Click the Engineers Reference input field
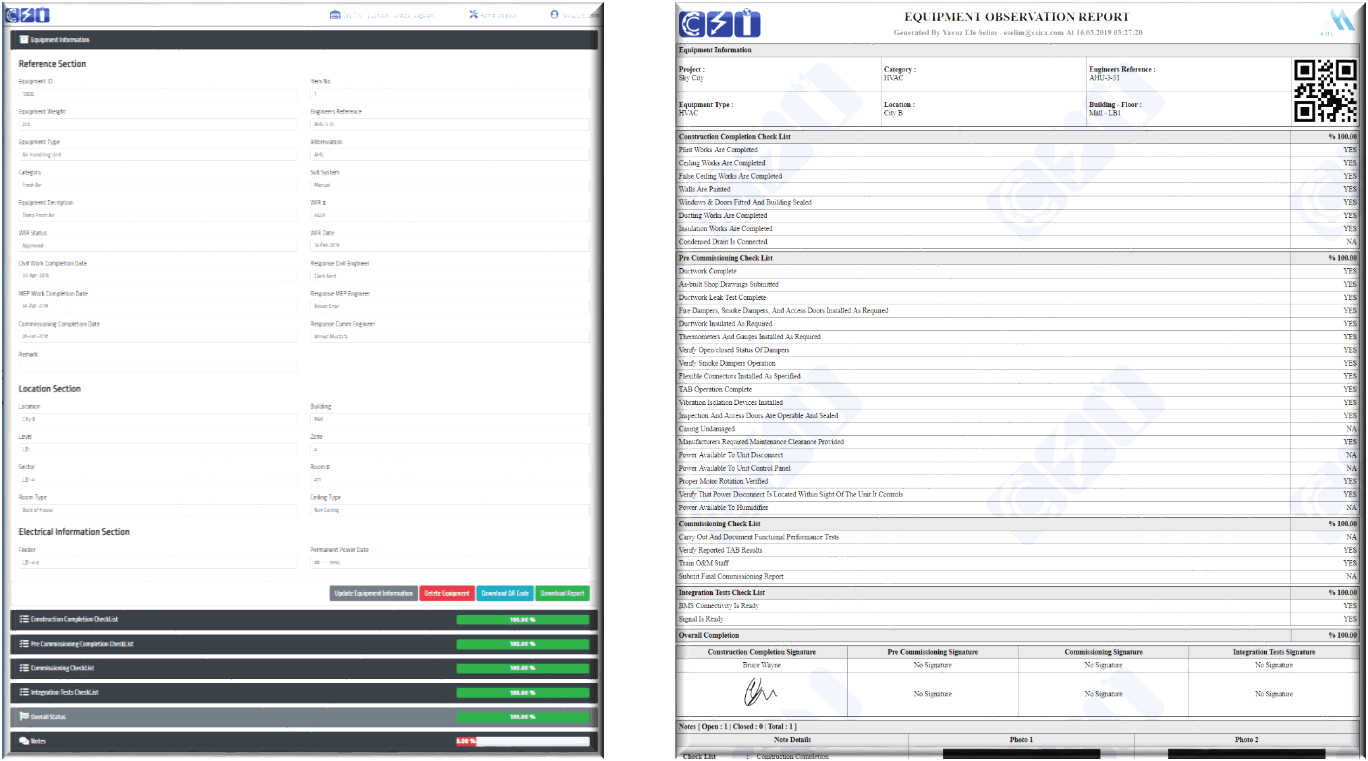This screenshot has width=1368, height=761. pos(450,125)
